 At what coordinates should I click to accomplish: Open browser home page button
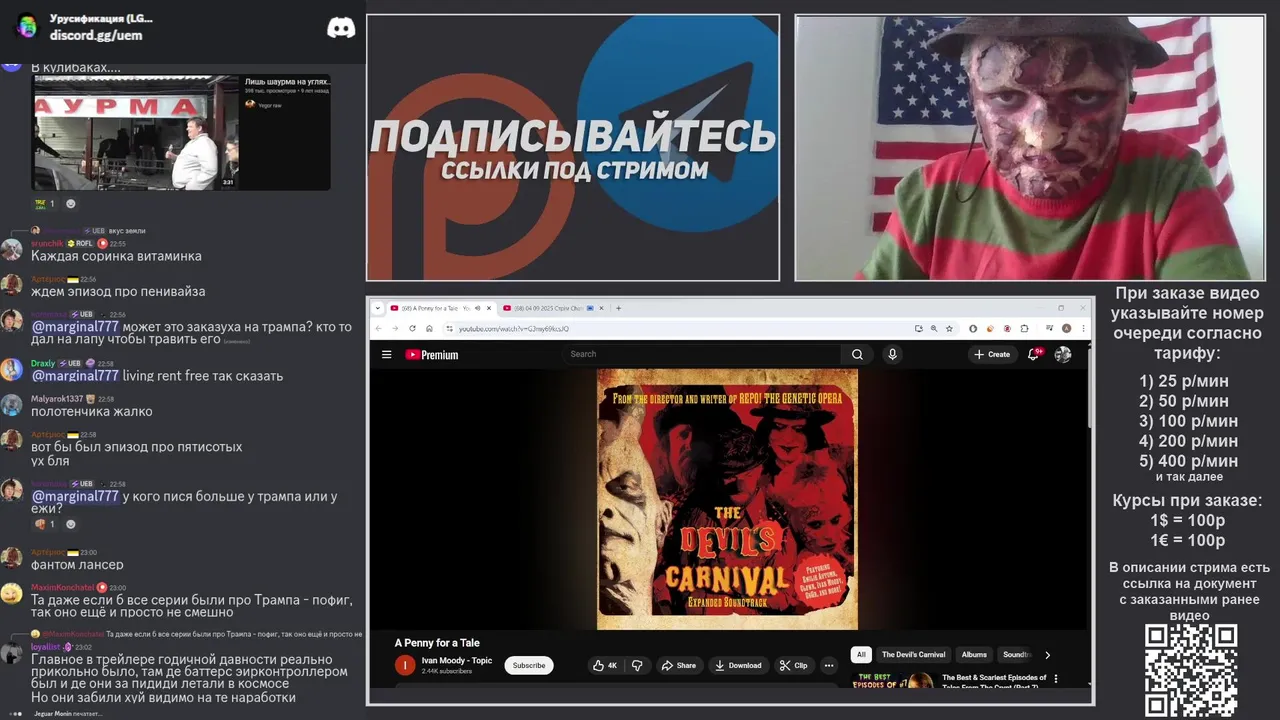[429, 328]
